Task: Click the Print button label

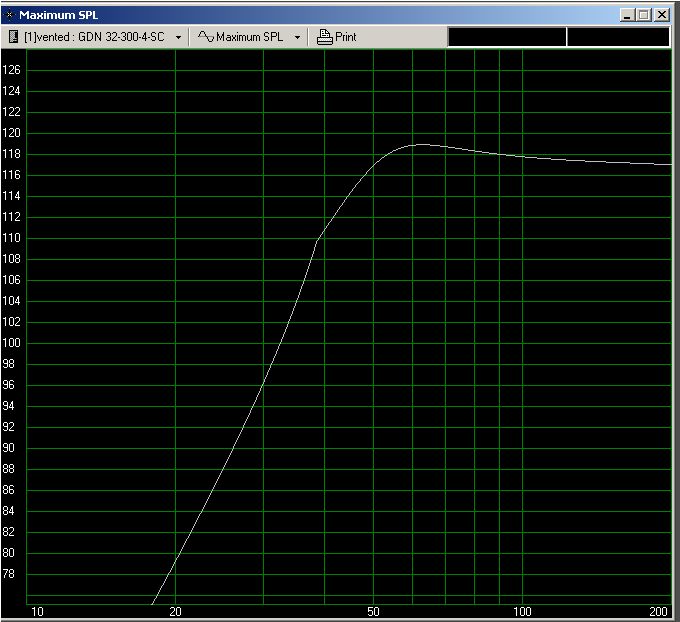Action: (x=346, y=37)
